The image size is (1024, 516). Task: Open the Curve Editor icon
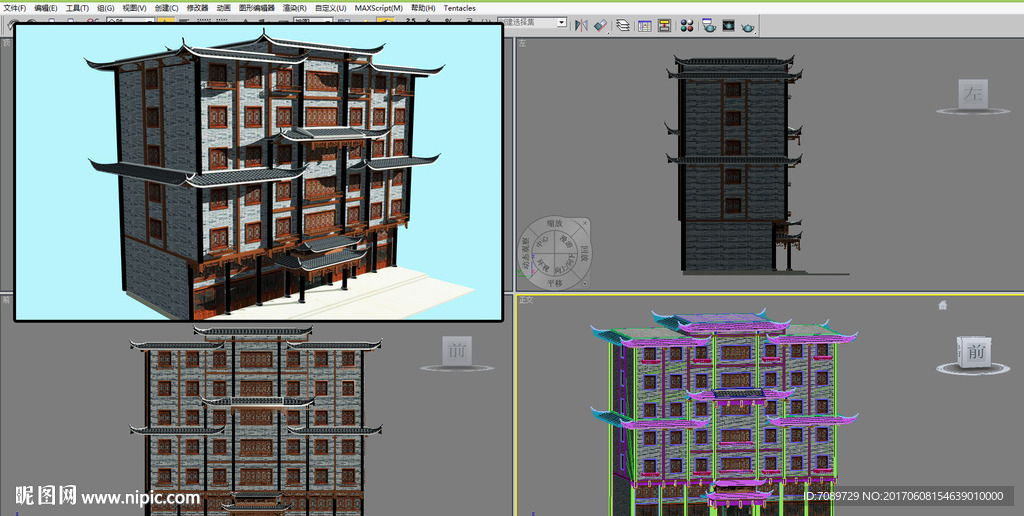point(644,25)
